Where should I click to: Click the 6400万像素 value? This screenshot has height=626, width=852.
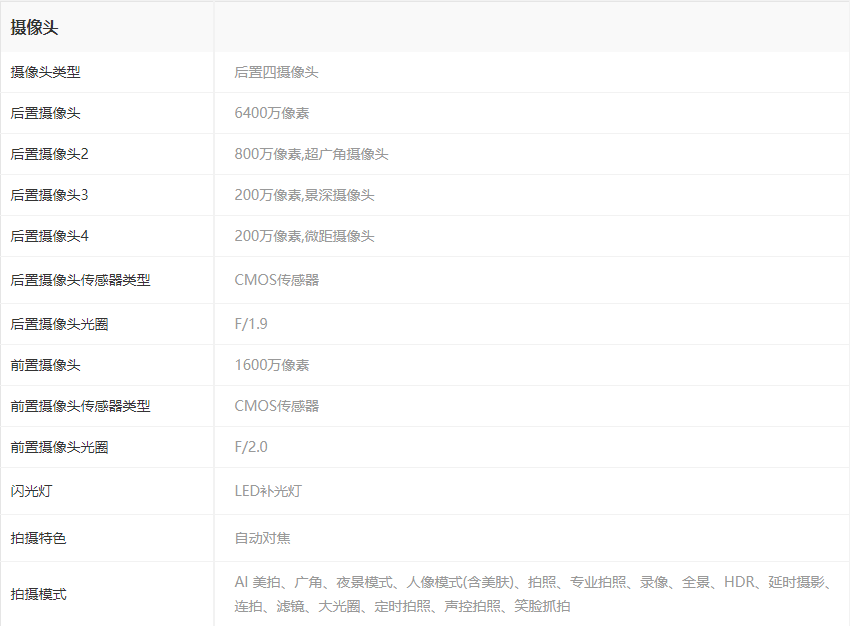click(272, 113)
